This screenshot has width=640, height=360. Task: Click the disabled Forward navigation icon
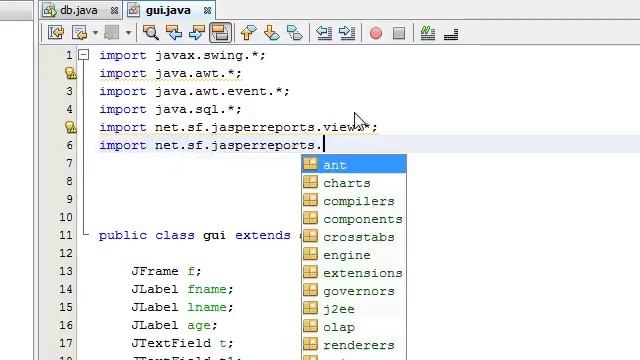pos(112,33)
